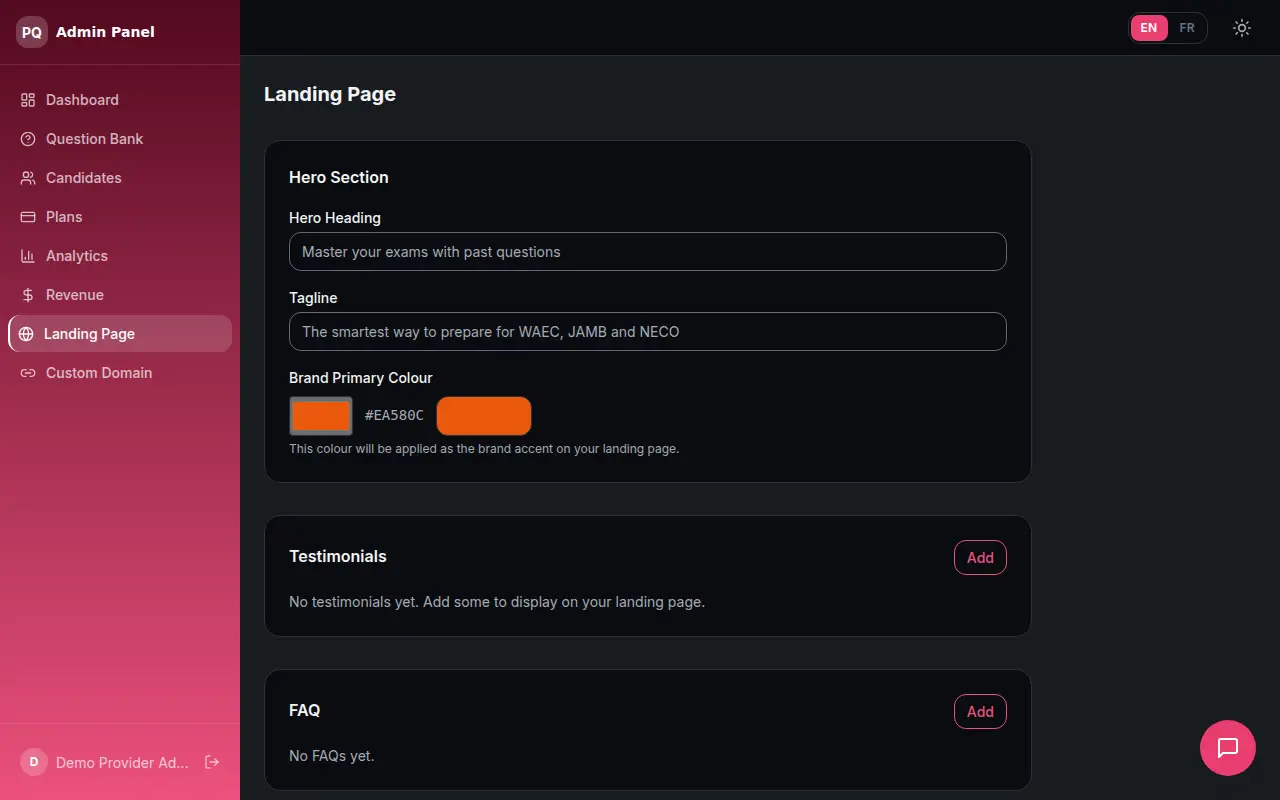Click the #EA580C hex value
Screen dimensions: 1280x800
pyautogui.click(x=394, y=415)
